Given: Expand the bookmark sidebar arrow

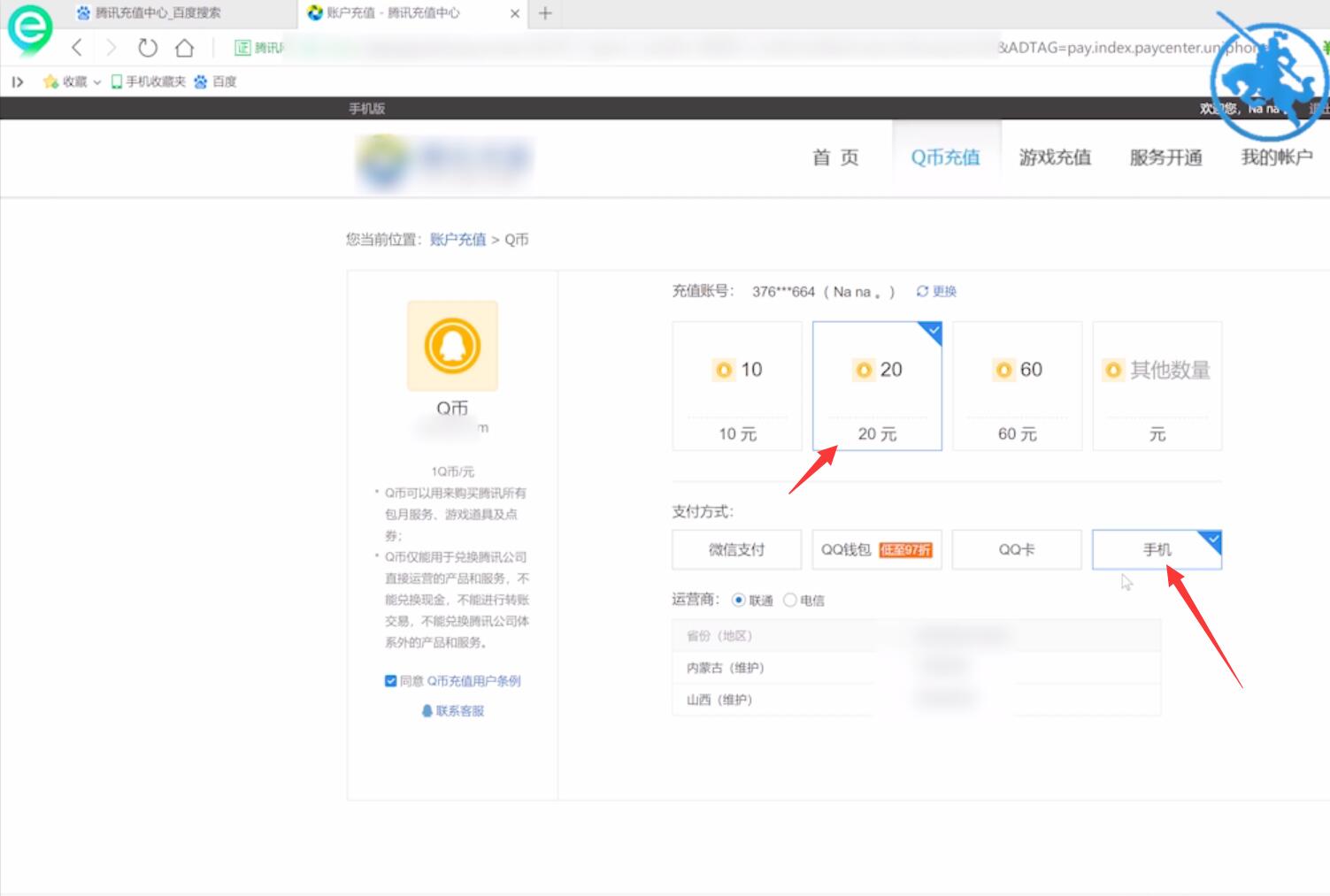Looking at the screenshot, I should (x=17, y=81).
